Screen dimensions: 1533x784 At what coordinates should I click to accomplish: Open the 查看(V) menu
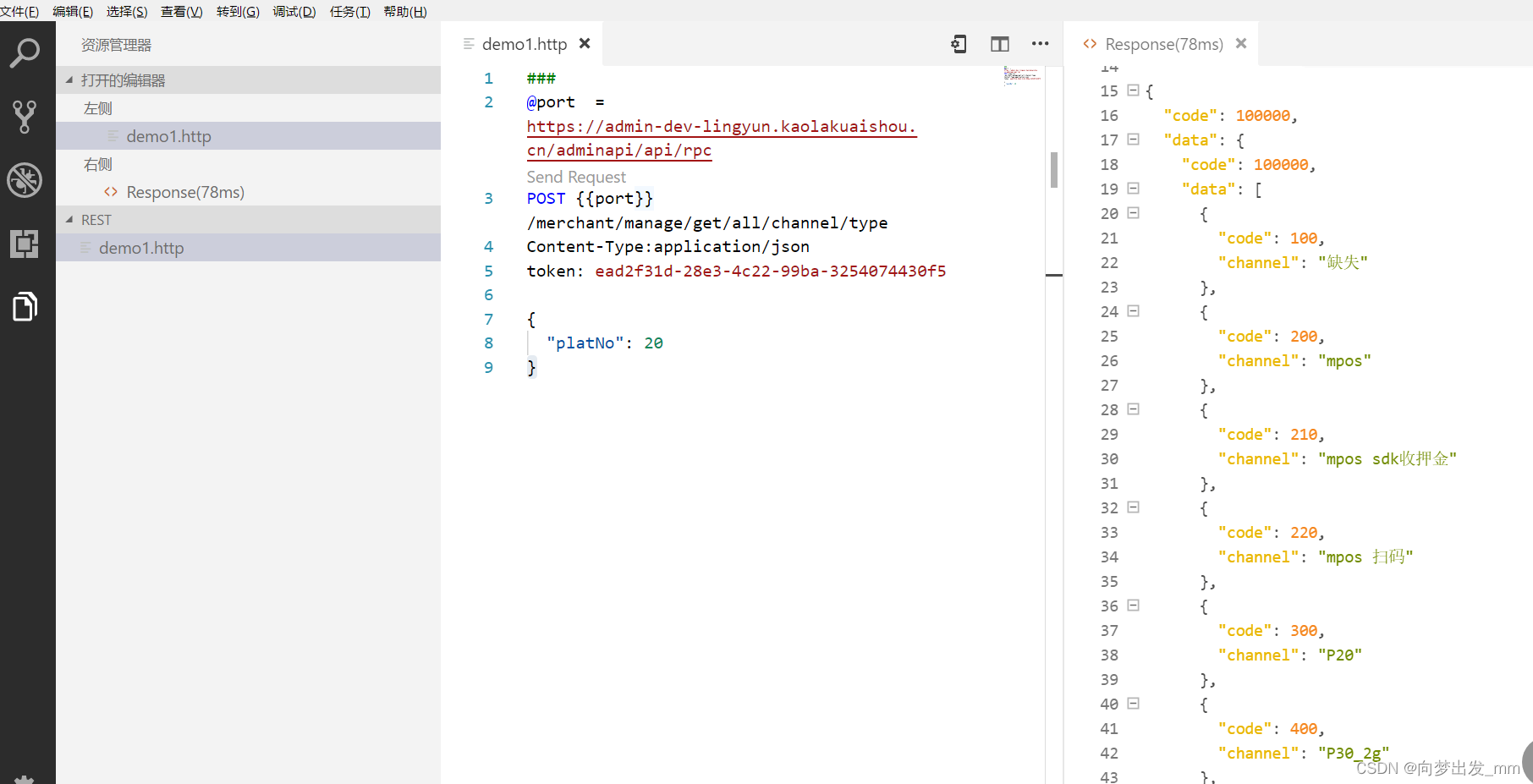pyautogui.click(x=182, y=11)
